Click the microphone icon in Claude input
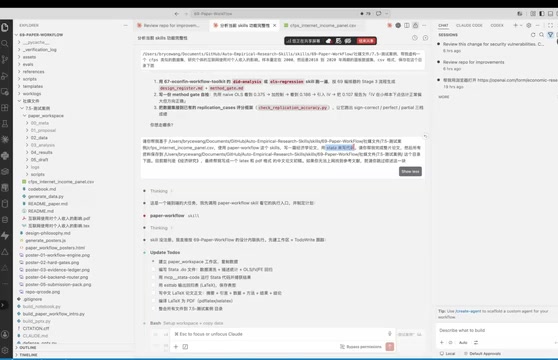 [x=390, y=334]
